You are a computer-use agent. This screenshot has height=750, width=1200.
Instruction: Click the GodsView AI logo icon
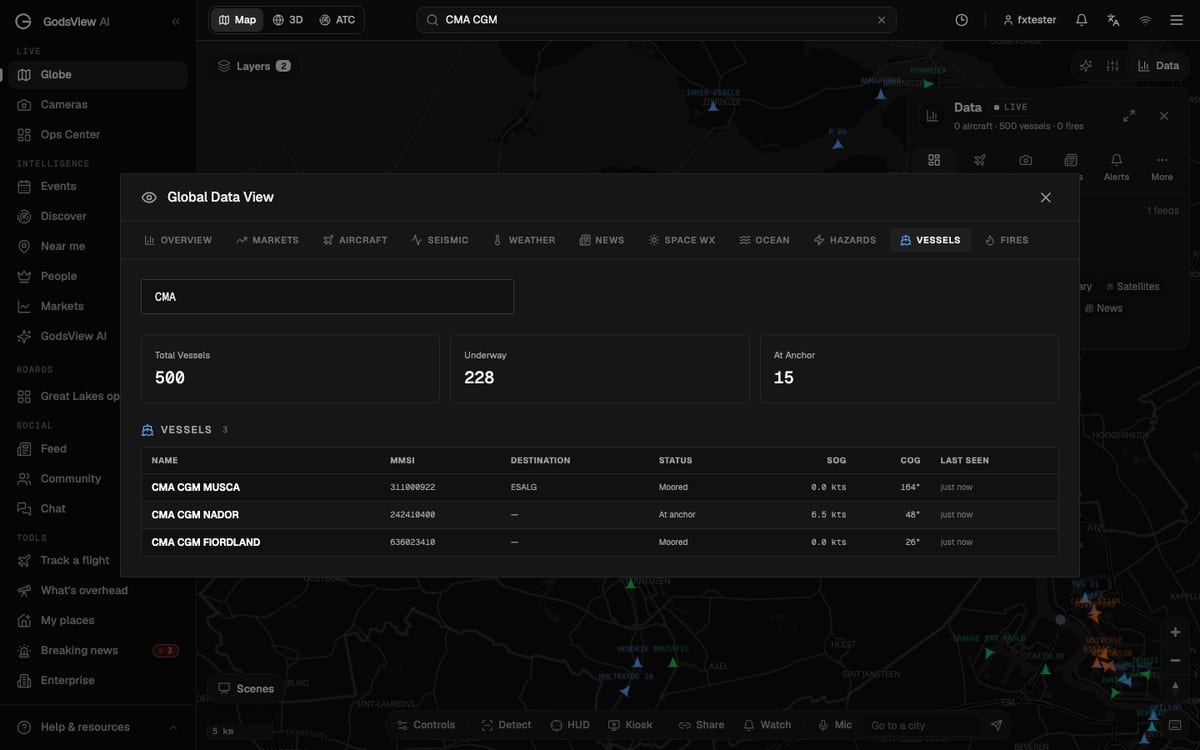23,21
